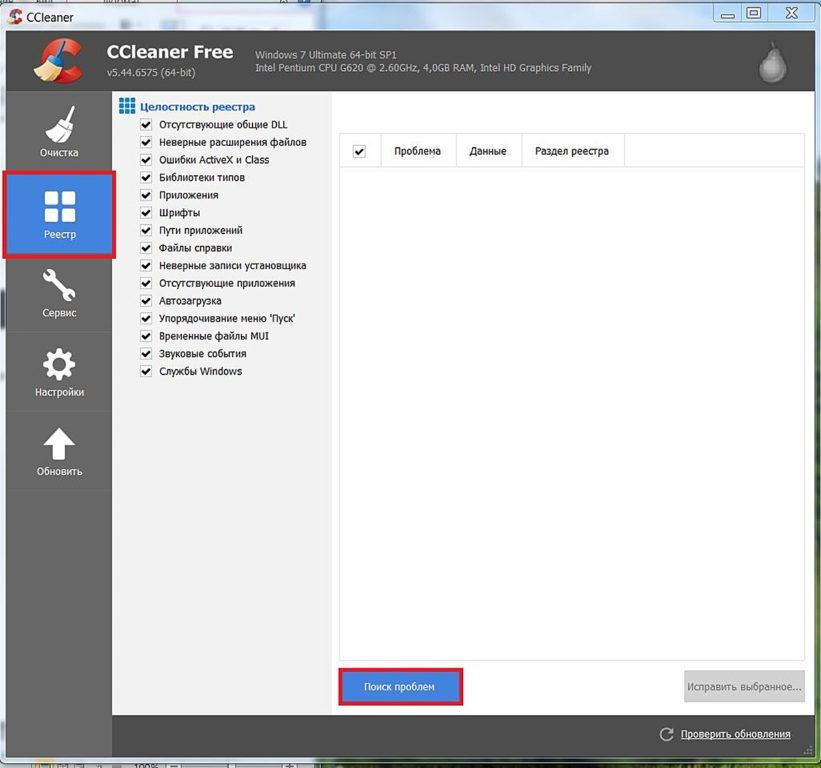Click Целостность реестра heading

[197, 107]
